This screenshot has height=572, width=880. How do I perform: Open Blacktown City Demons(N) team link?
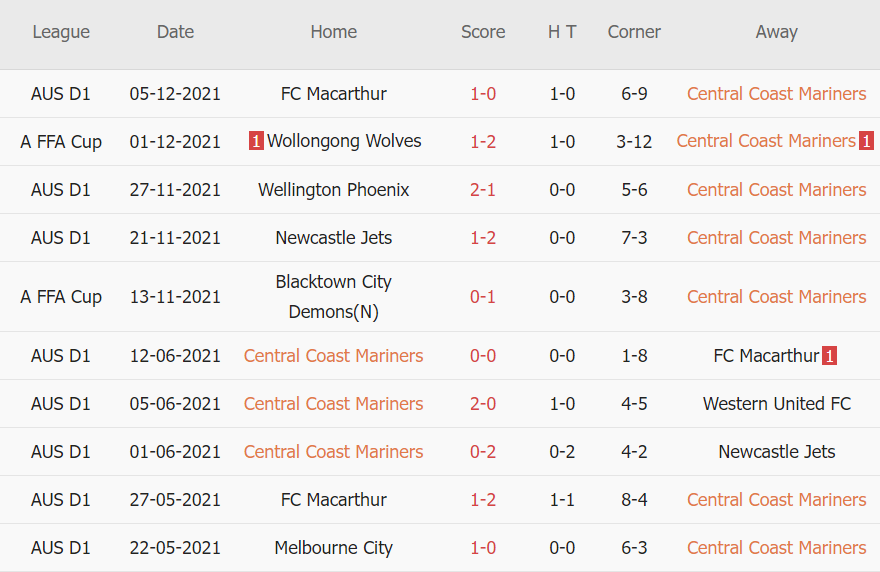[333, 296]
